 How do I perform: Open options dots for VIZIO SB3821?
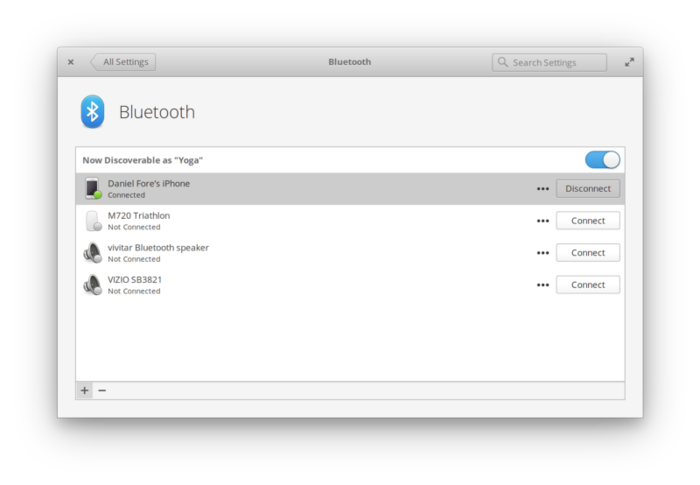(x=543, y=285)
